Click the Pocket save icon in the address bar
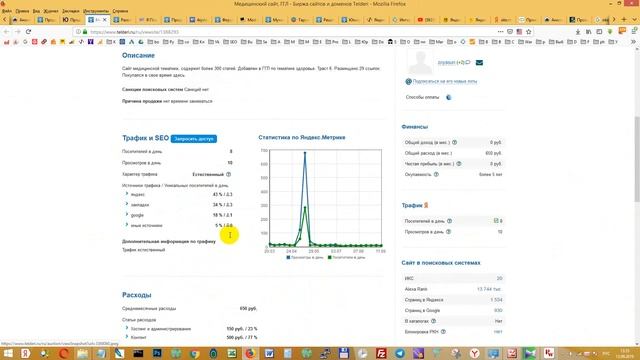The image size is (640, 360). click(x=510, y=32)
